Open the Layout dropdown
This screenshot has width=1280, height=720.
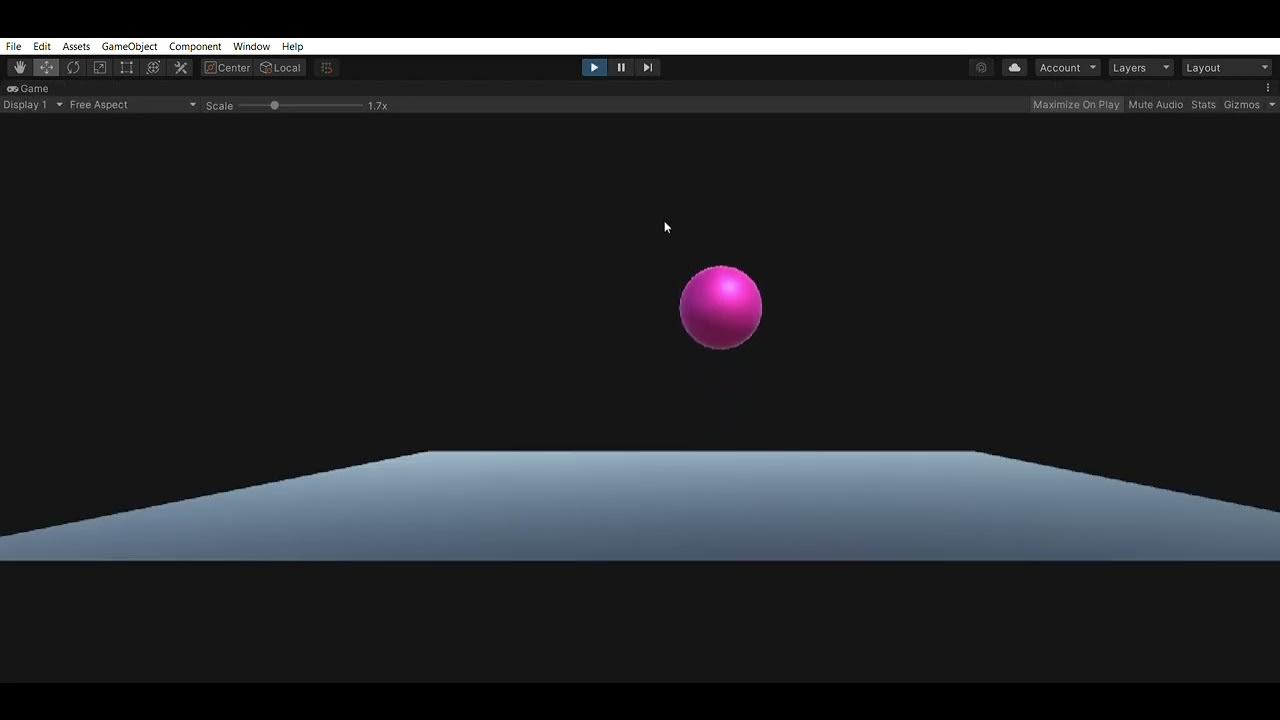point(1227,67)
